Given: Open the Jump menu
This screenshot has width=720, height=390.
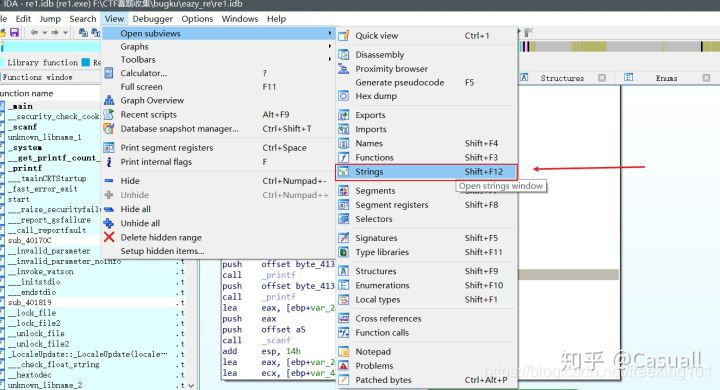Looking at the screenshot, I should point(50,19).
